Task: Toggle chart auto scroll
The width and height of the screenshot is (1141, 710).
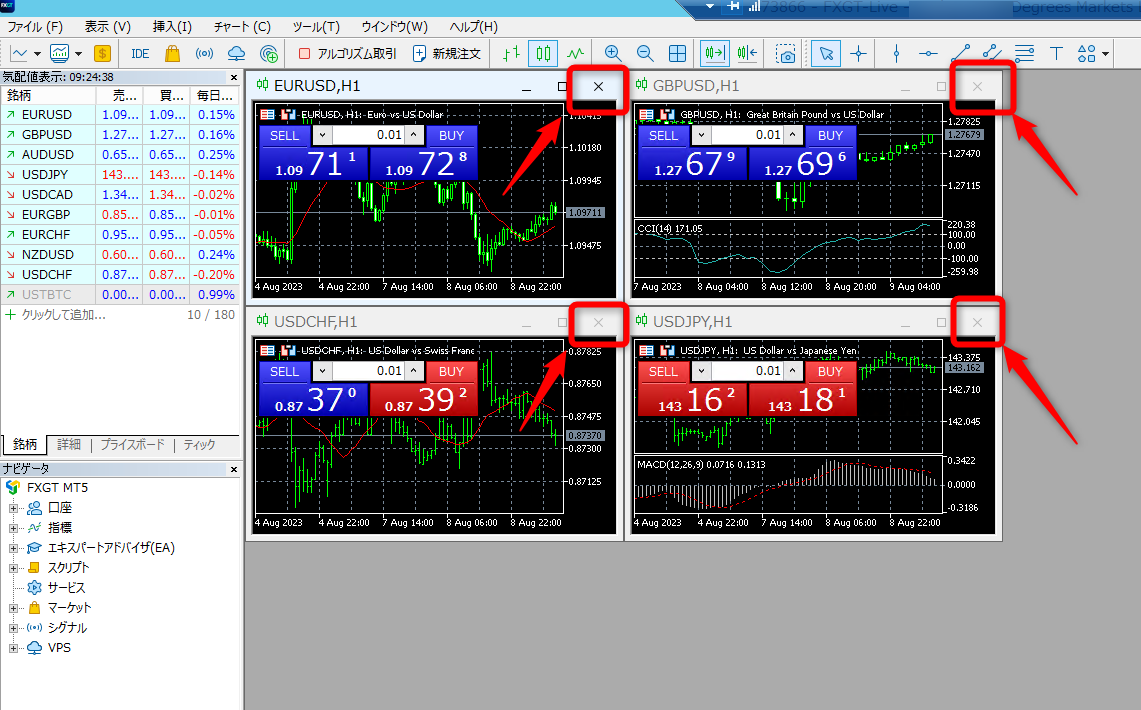Action: pos(715,54)
